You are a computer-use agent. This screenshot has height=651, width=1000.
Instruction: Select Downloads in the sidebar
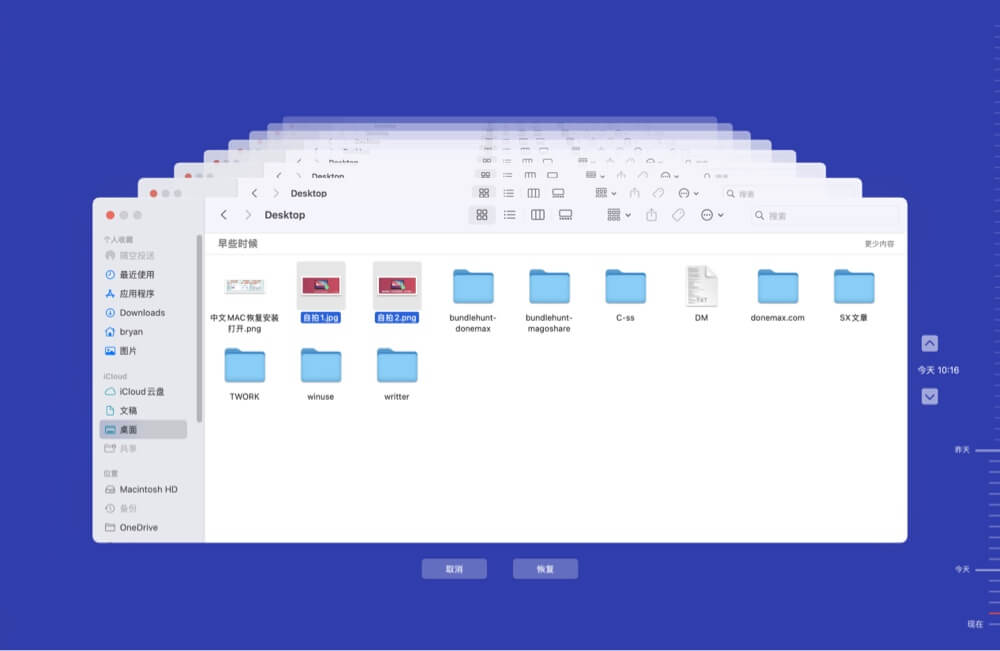[142, 313]
